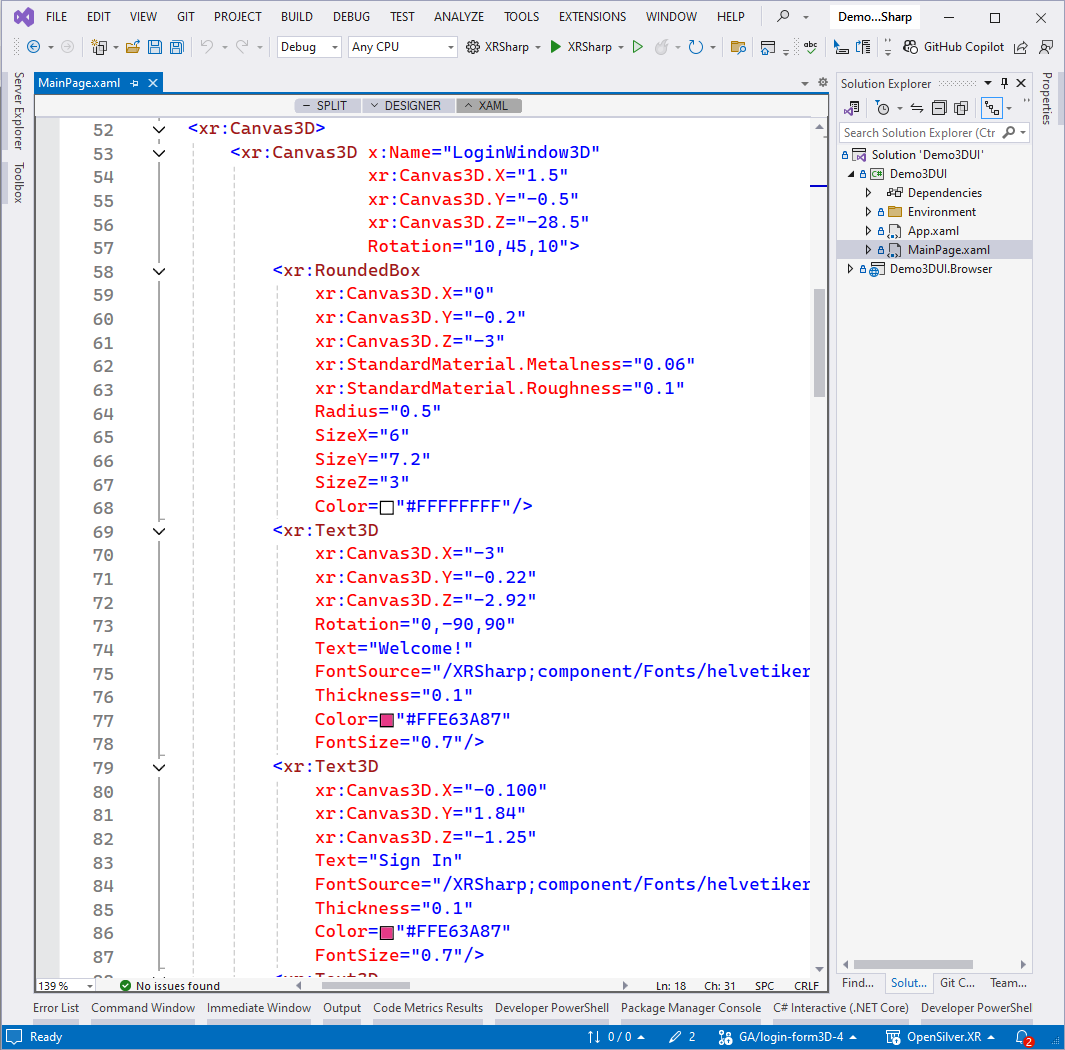The height and width of the screenshot is (1050, 1065).
Task: Open the Error List tab
Action: 56,1008
